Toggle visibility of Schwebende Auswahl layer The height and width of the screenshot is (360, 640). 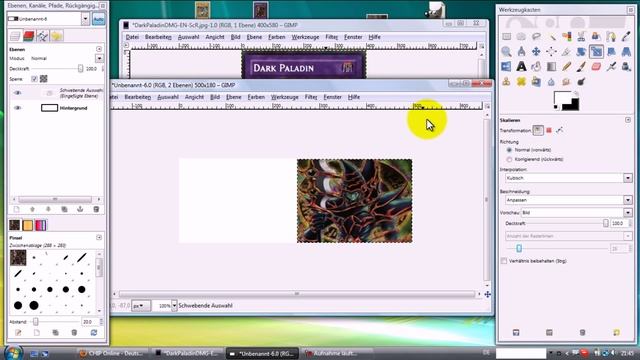tap(17, 93)
